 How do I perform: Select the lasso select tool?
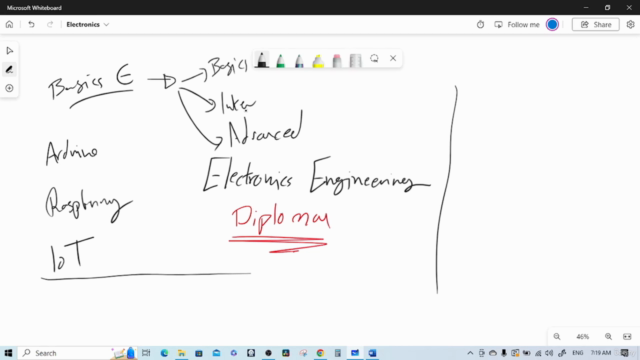point(374,59)
